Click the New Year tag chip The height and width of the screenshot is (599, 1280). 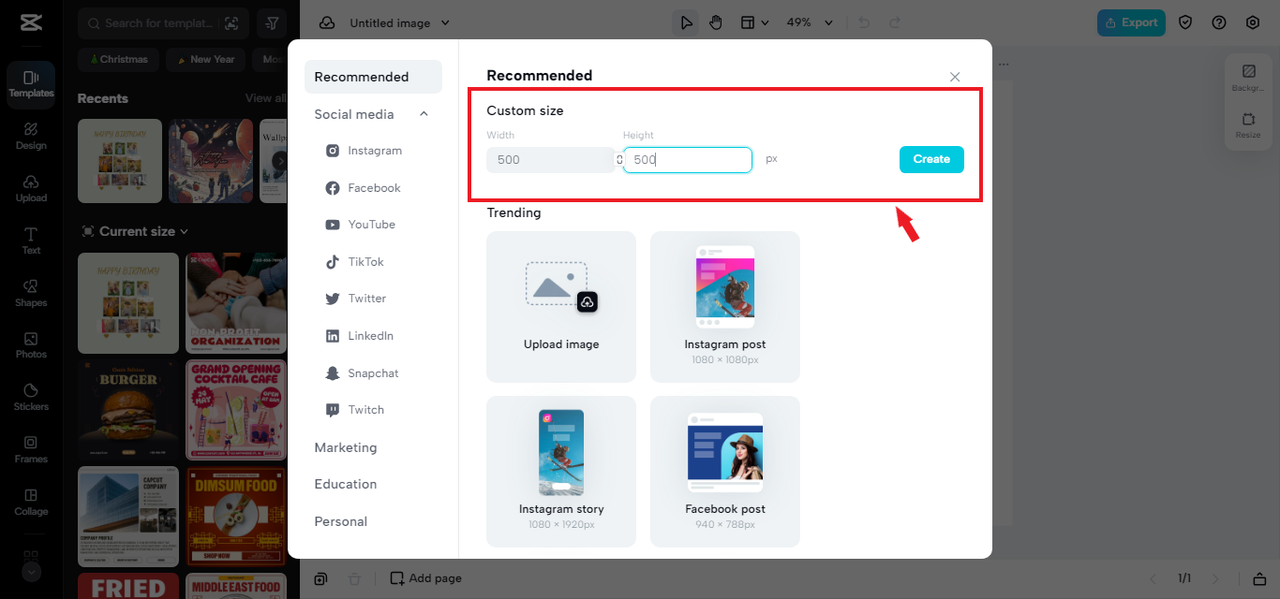[x=205, y=59]
